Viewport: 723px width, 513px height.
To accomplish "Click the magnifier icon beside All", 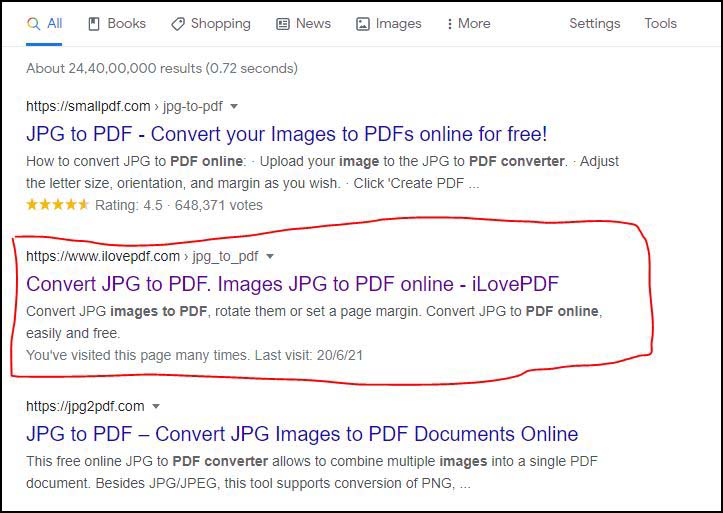I will [34, 24].
